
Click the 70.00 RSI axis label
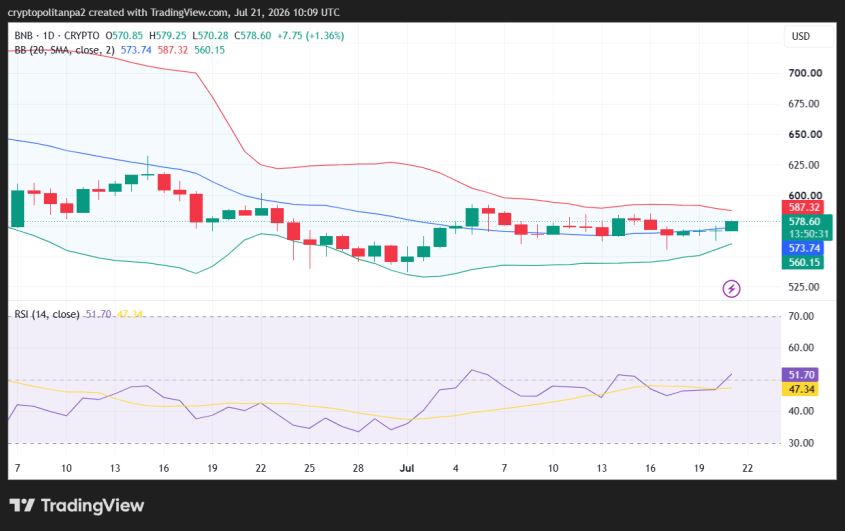[x=801, y=316]
